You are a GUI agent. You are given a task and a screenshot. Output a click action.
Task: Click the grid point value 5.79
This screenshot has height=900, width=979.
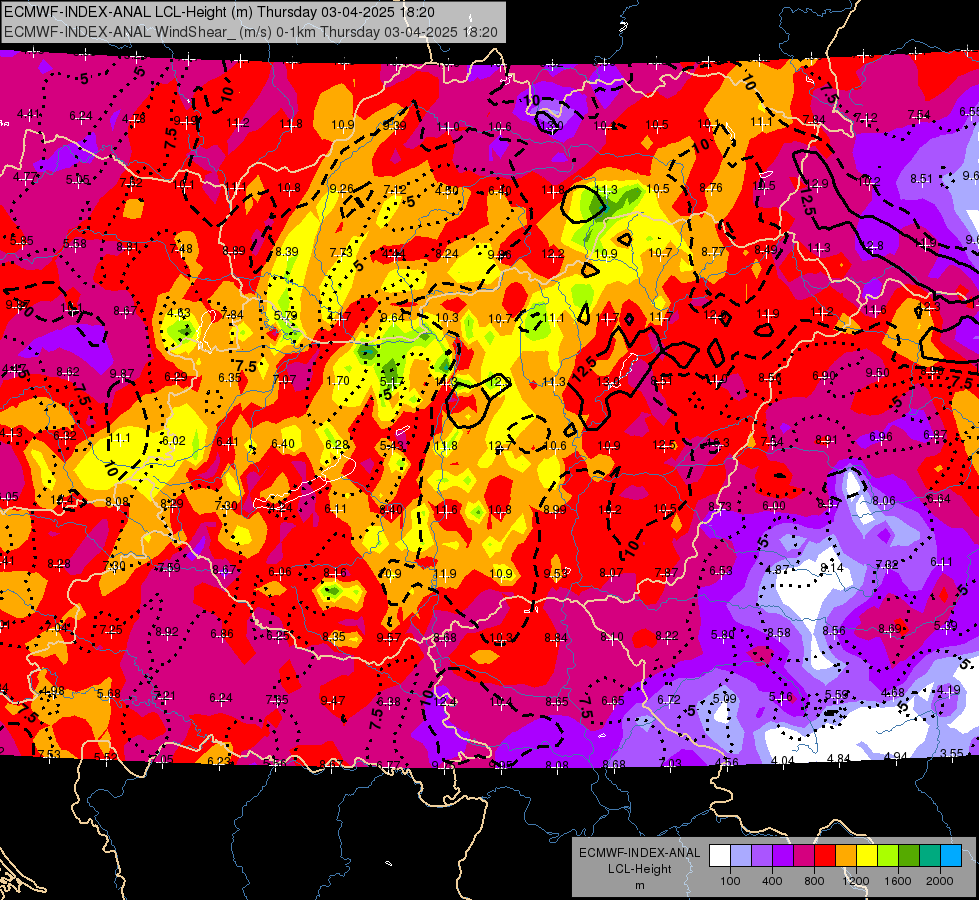286,316
